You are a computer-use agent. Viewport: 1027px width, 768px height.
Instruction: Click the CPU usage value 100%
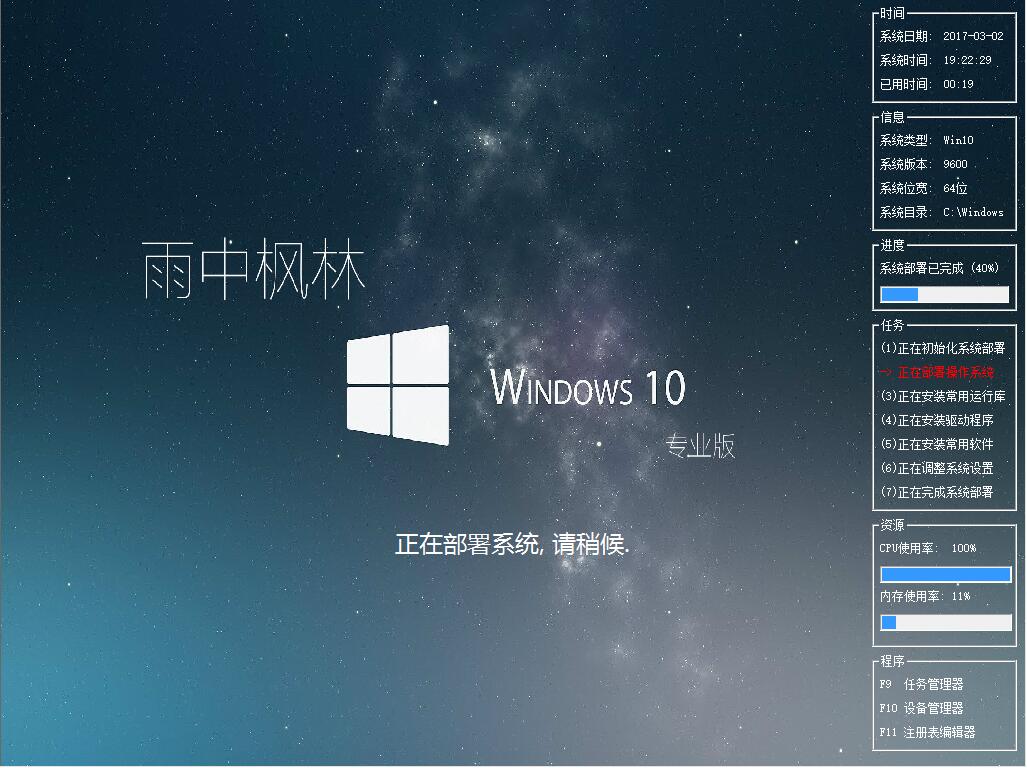point(964,548)
